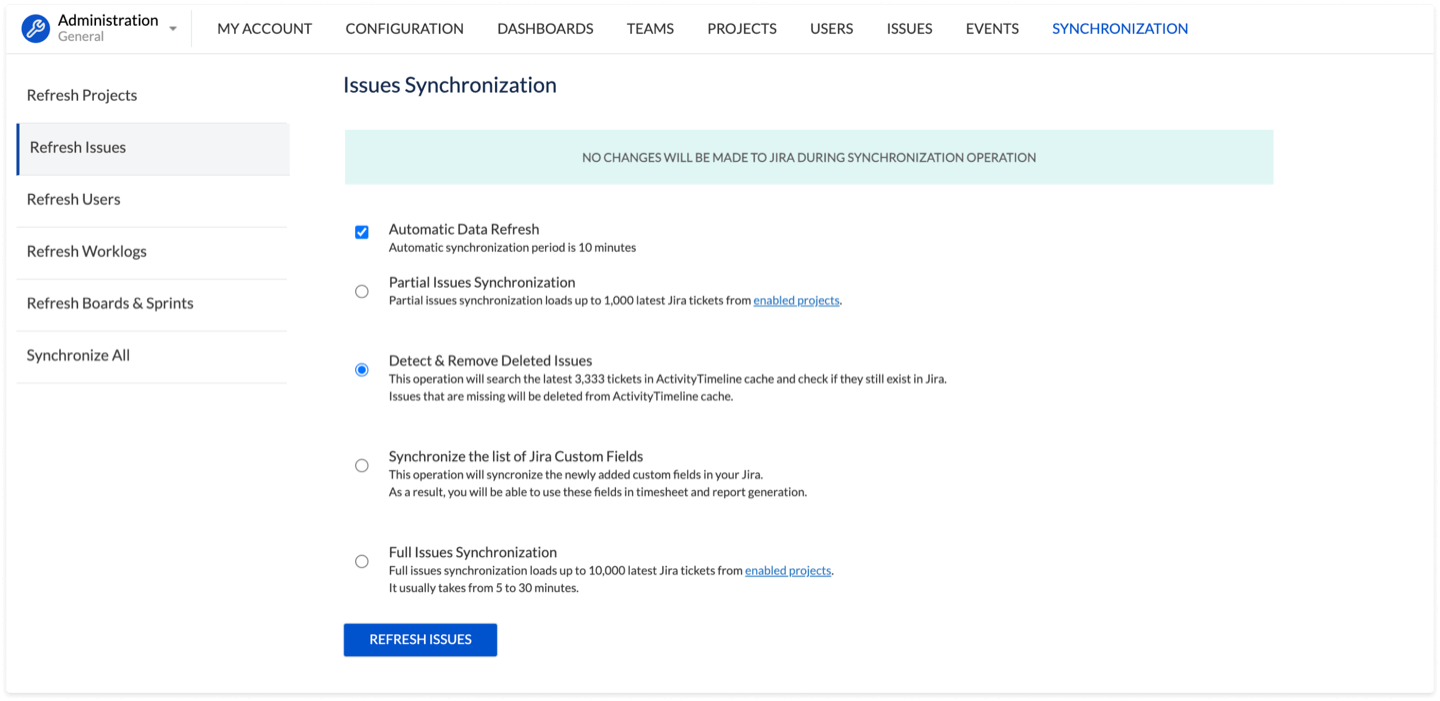
Task: Choose Synchronize the list of Jira Custom Fields
Action: (362, 466)
